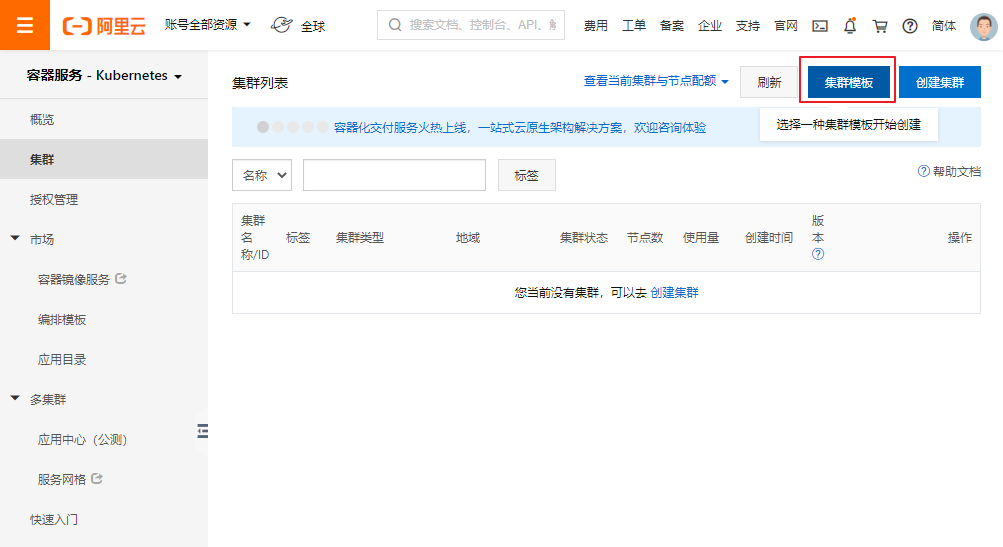
Task: Open the 容器服务 - Kubernetes product switcher
Action: click(104, 75)
